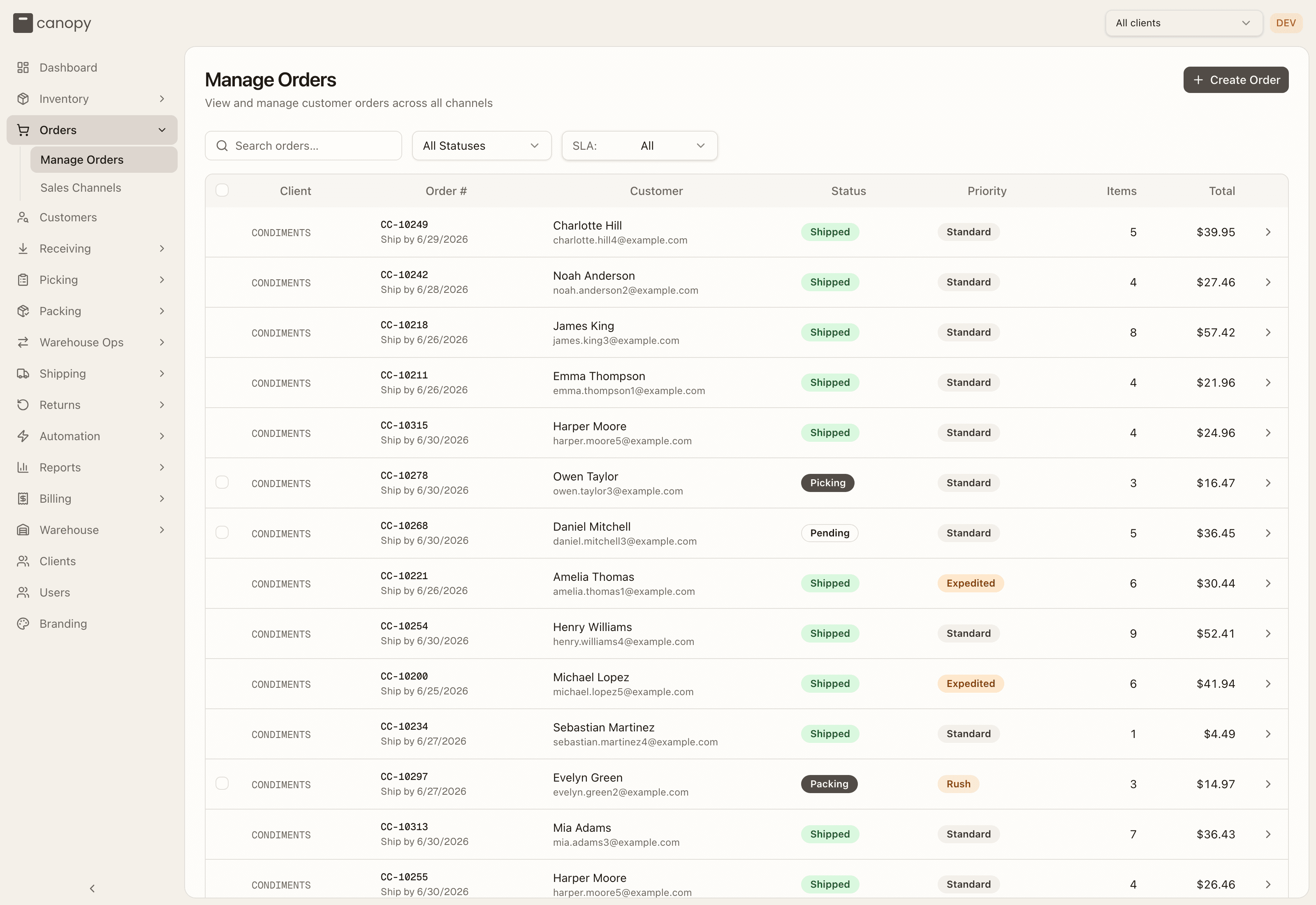
Task: Click the search magnifier icon
Action: click(x=222, y=146)
